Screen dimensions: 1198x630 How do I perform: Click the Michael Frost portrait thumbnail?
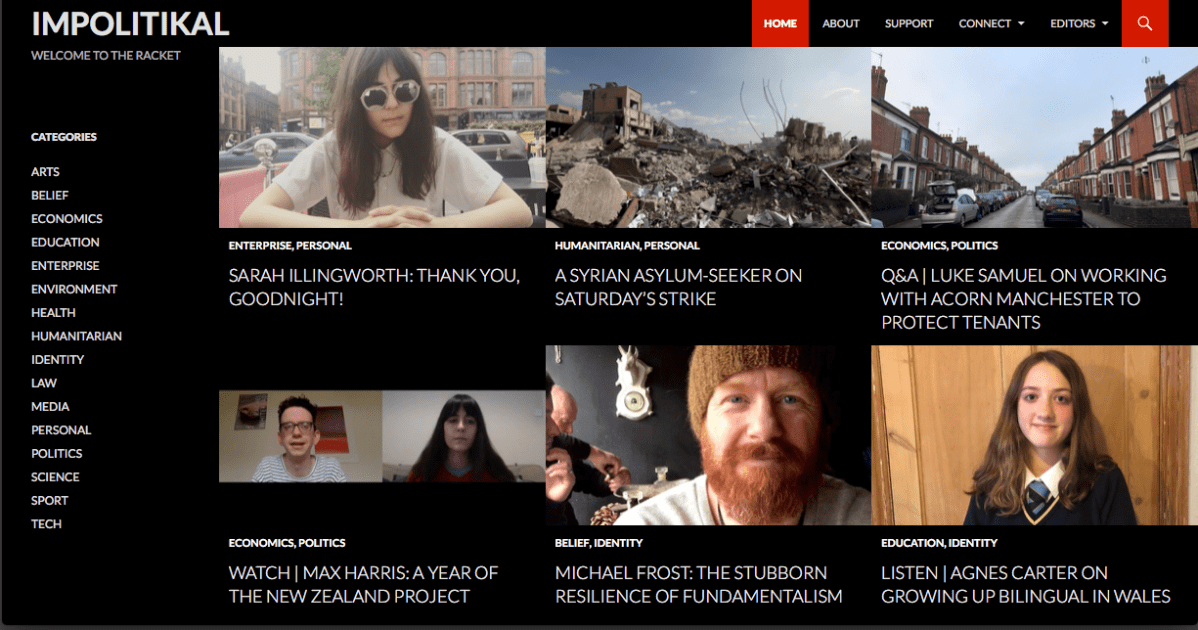tap(708, 436)
